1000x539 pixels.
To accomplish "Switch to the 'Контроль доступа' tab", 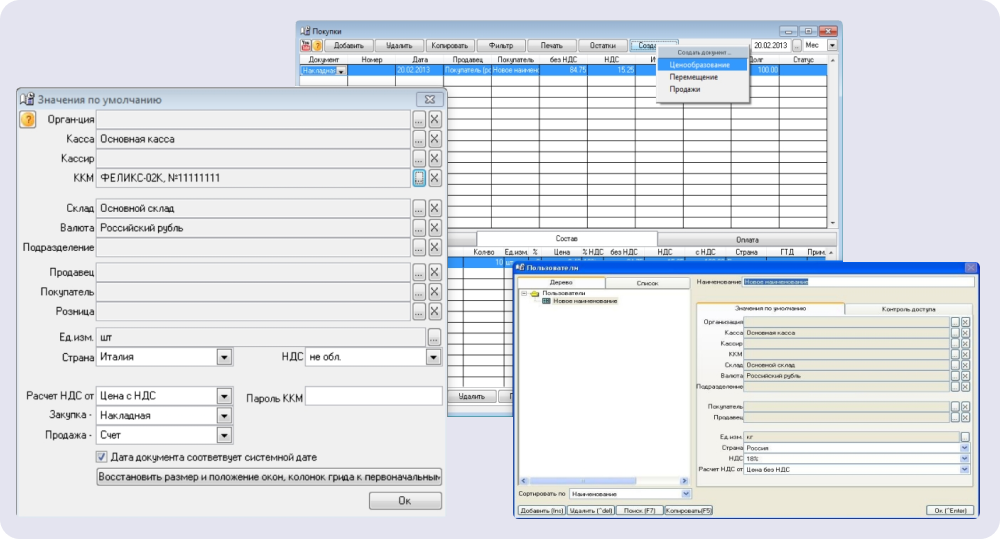I will pyautogui.click(x=908, y=309).
